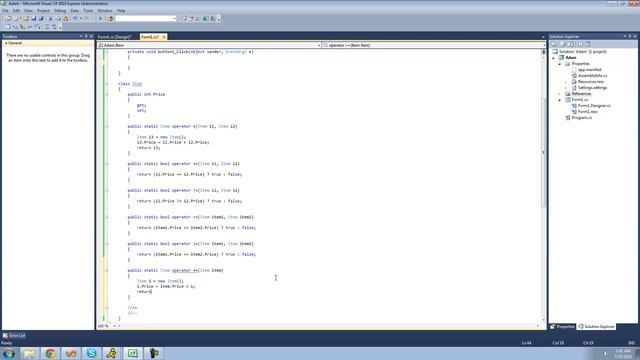This screenshot has height=360, width=640.
Task: Collapse the Adam project node
Action: point(554,58)
